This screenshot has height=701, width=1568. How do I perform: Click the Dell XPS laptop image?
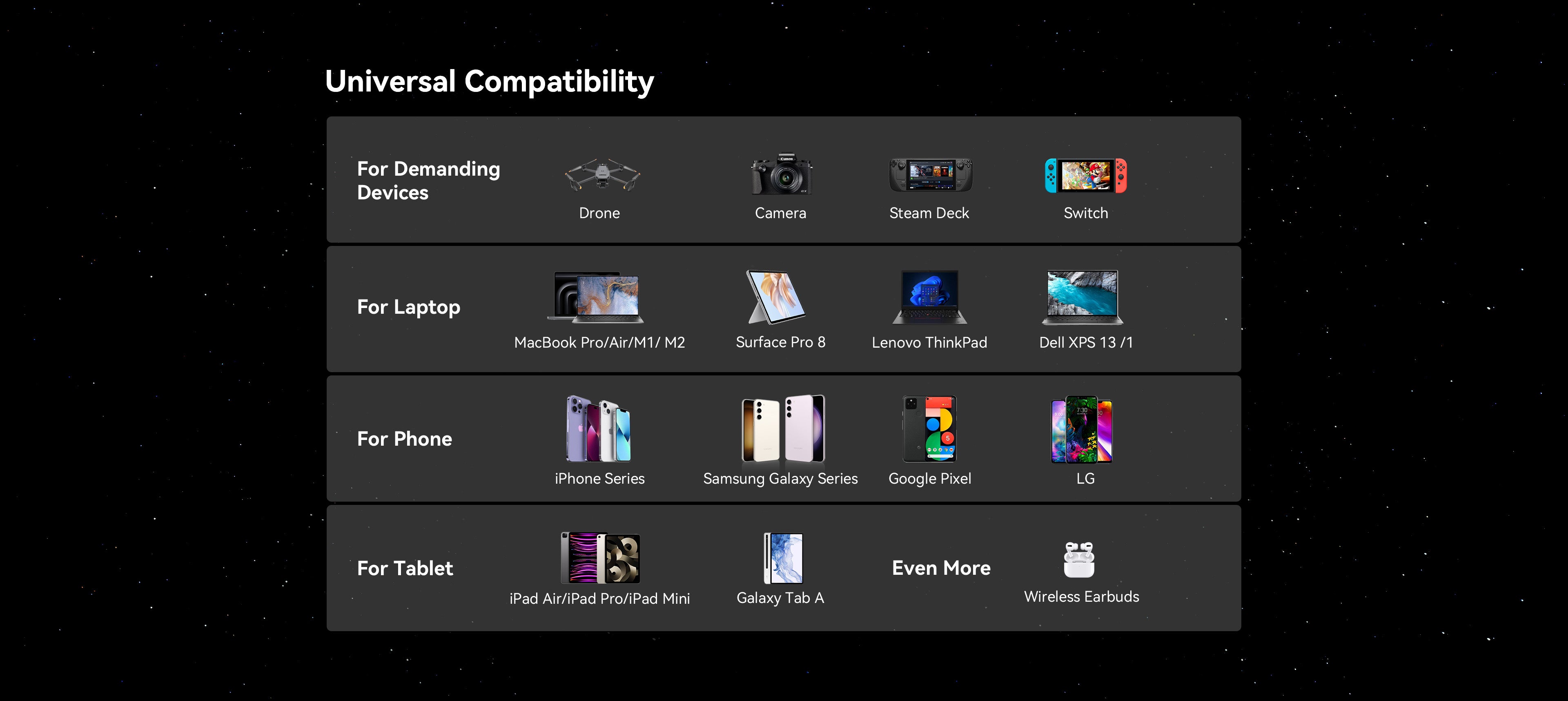(1082, 297)
